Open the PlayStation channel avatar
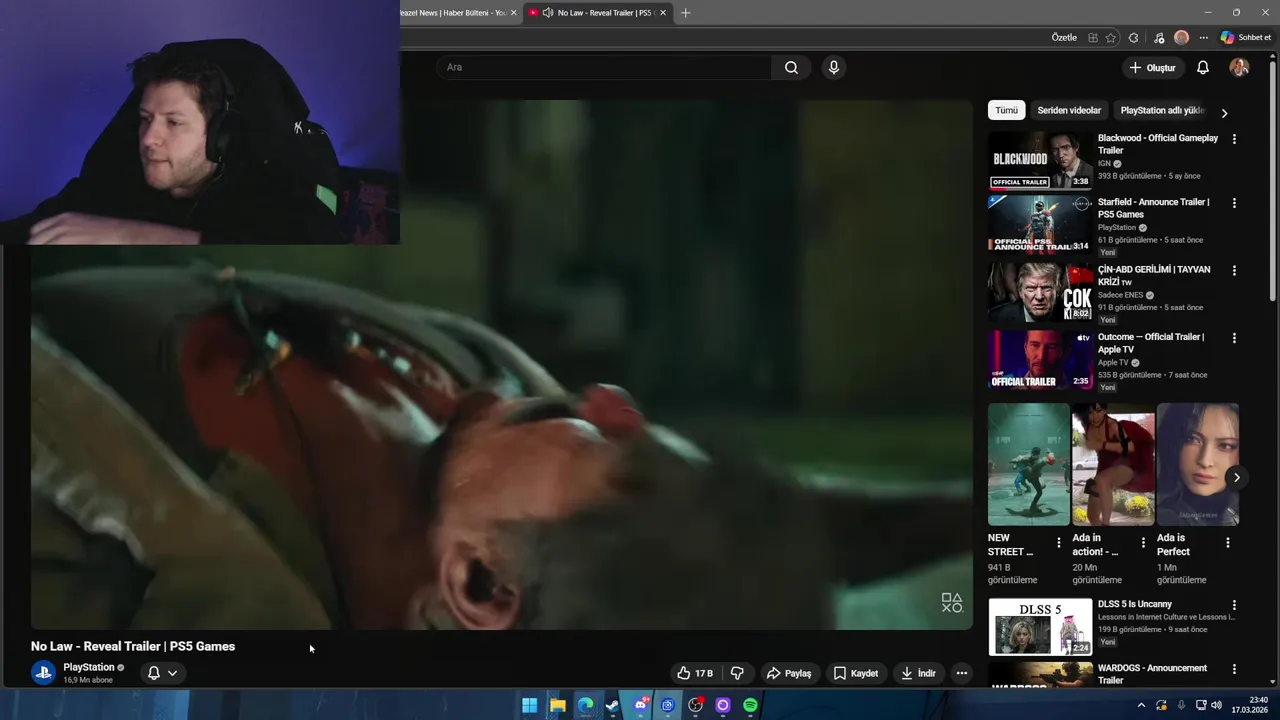Image resolution: width=1280 pixels, height=720 pixels. point(43,673)
